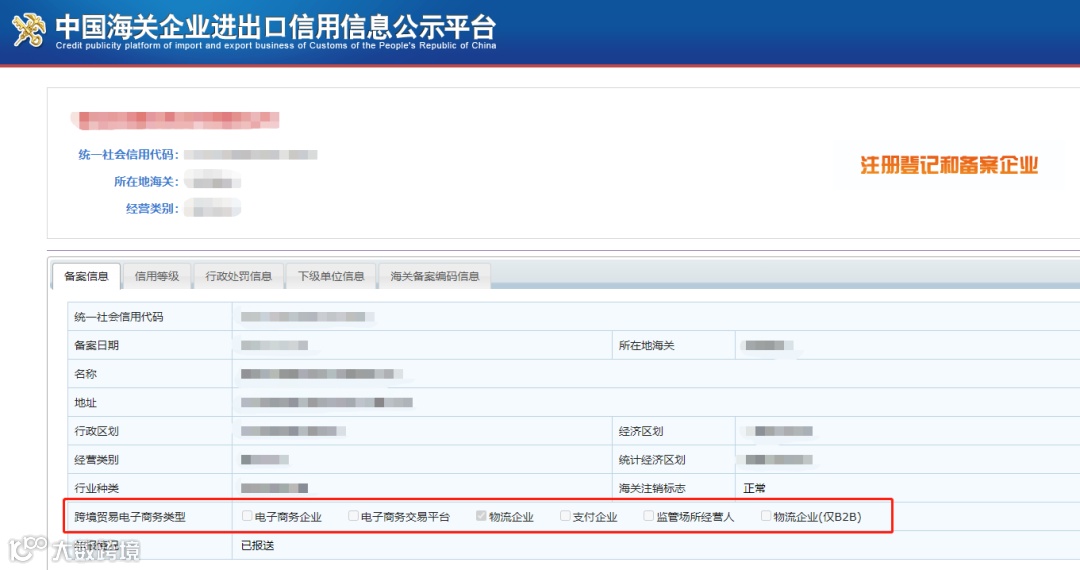Click the 名称 table label
Viewport: 1080px width, 570px height.
[x=85, y=374]
